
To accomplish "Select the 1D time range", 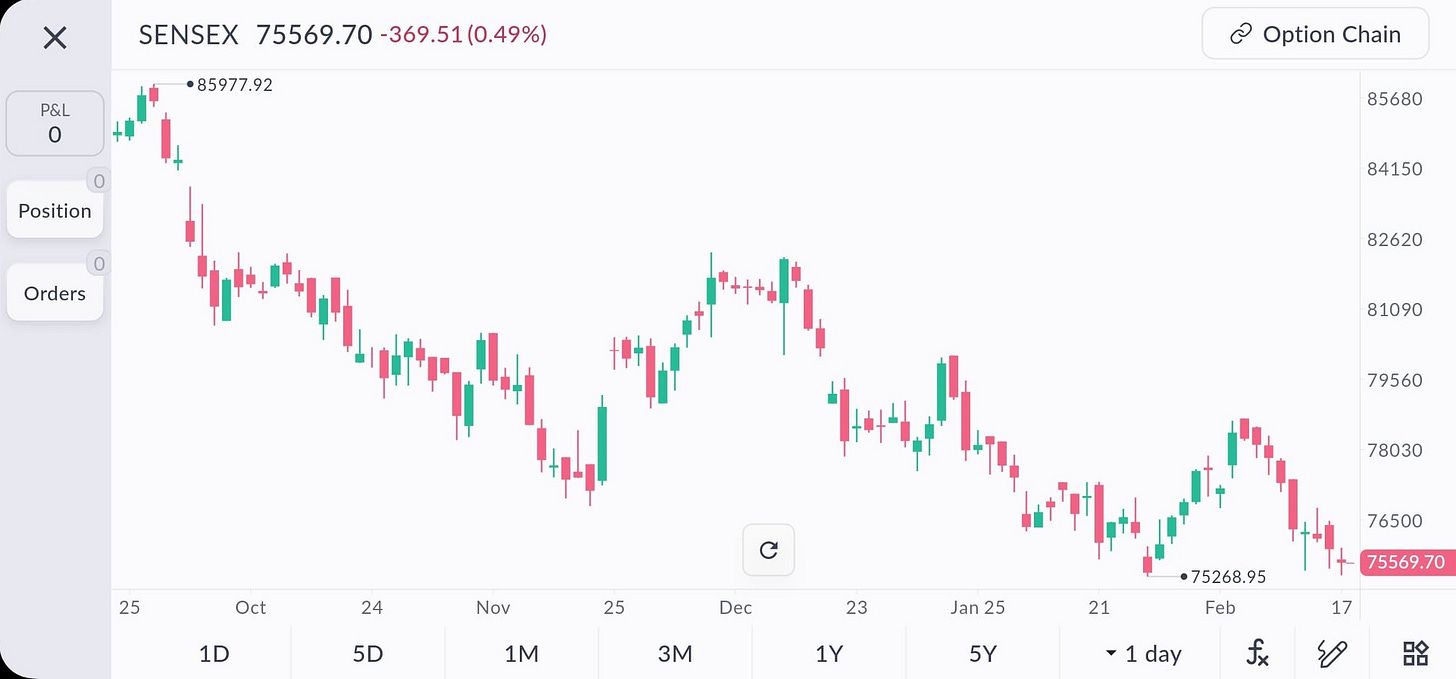I will (x=214, y=654).
